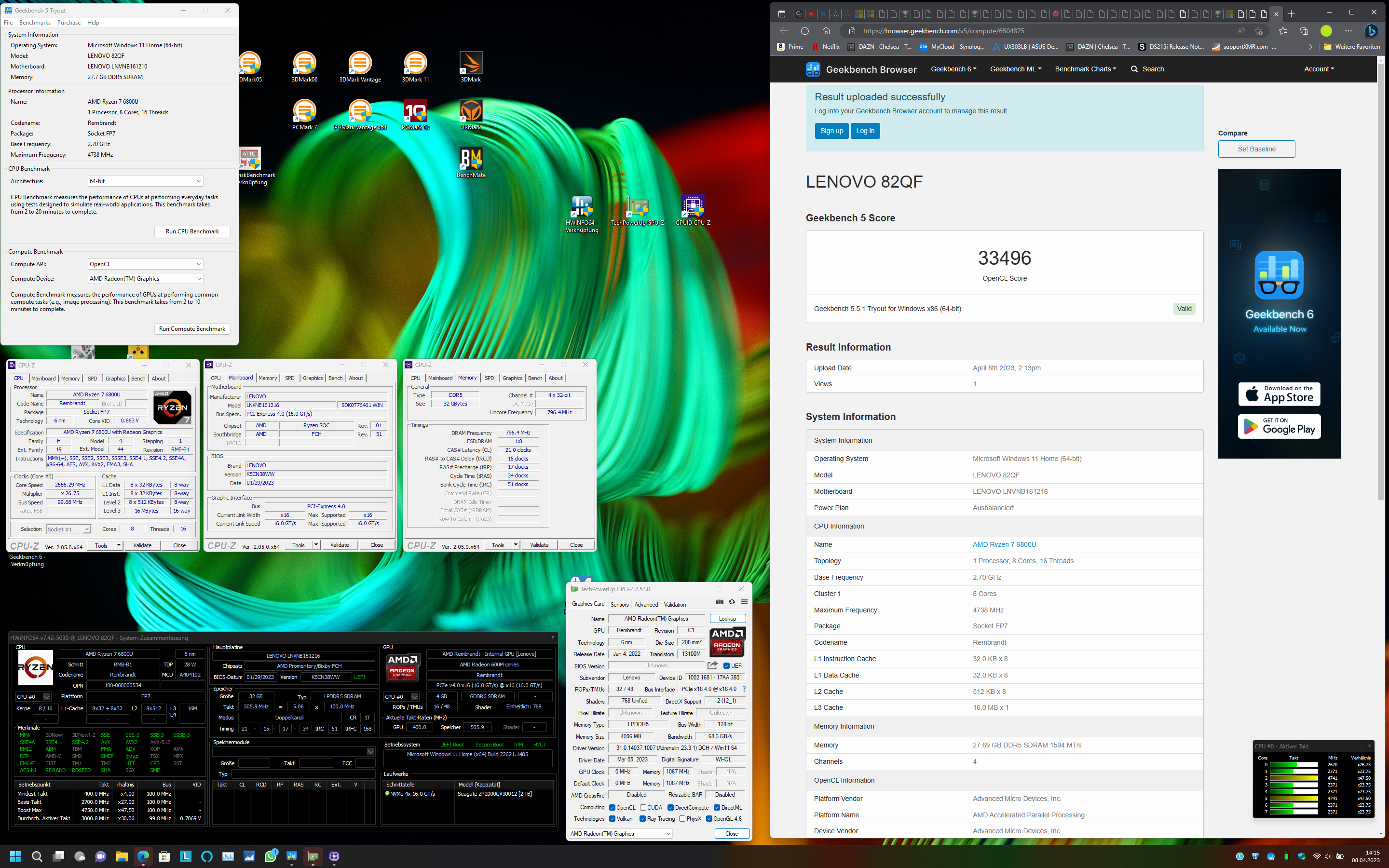Click the Run CPU Benchmark button
This screenshot has height=868, width=1389.
coord(192,231)
